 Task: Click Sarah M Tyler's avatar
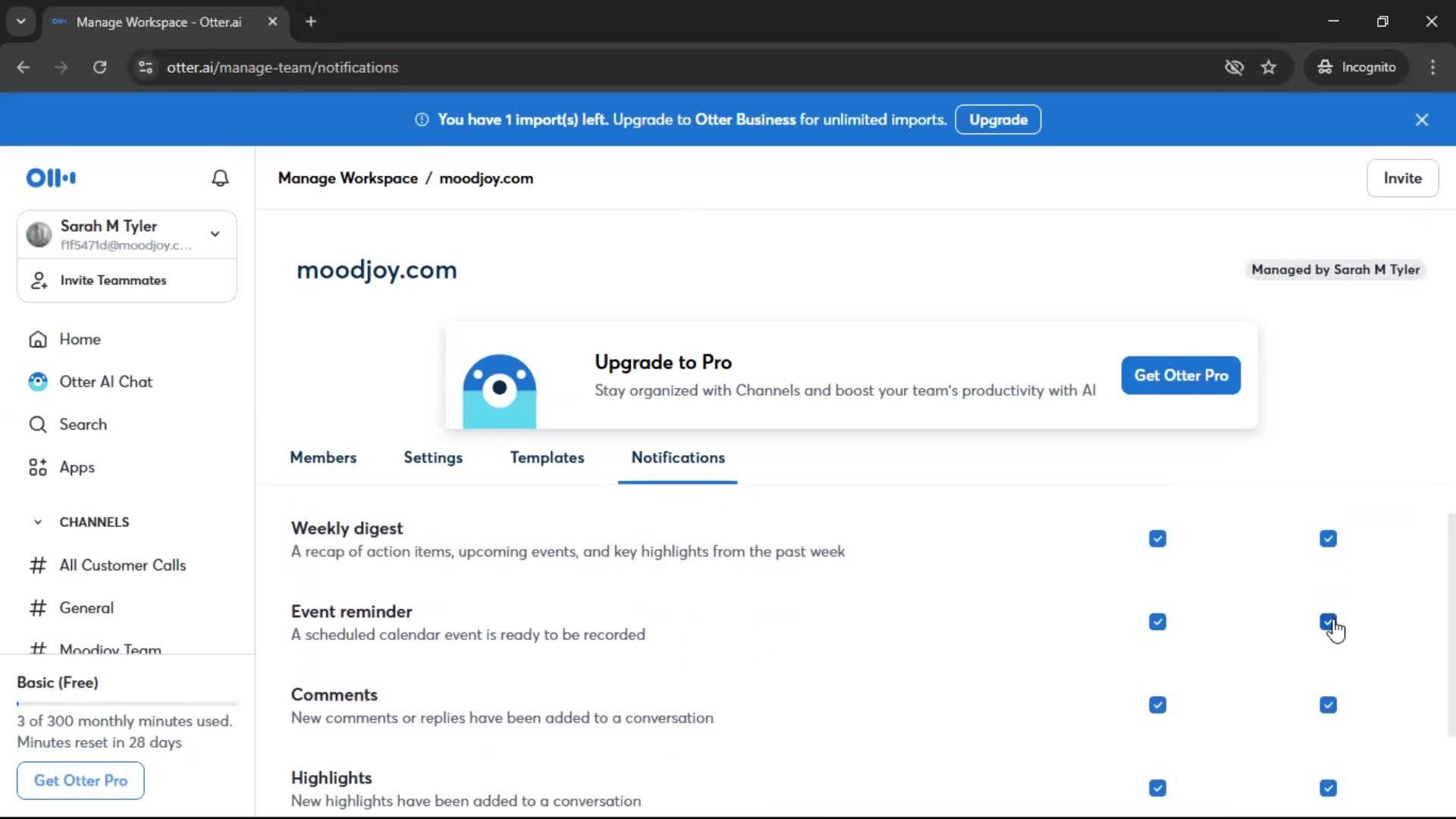(x=39, y=234)
